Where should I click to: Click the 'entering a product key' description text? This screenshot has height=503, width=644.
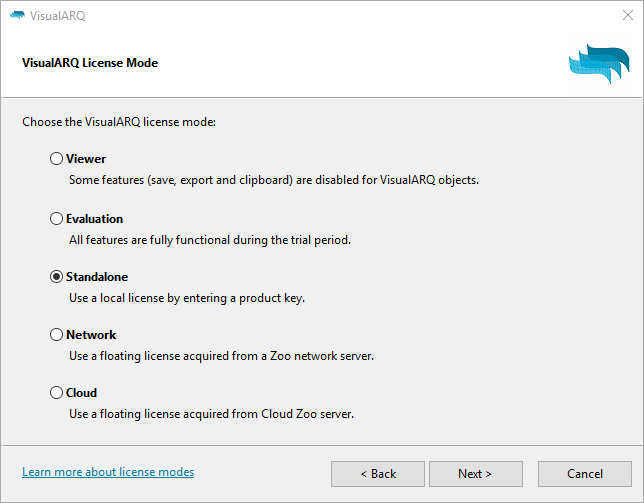[185, 298]
